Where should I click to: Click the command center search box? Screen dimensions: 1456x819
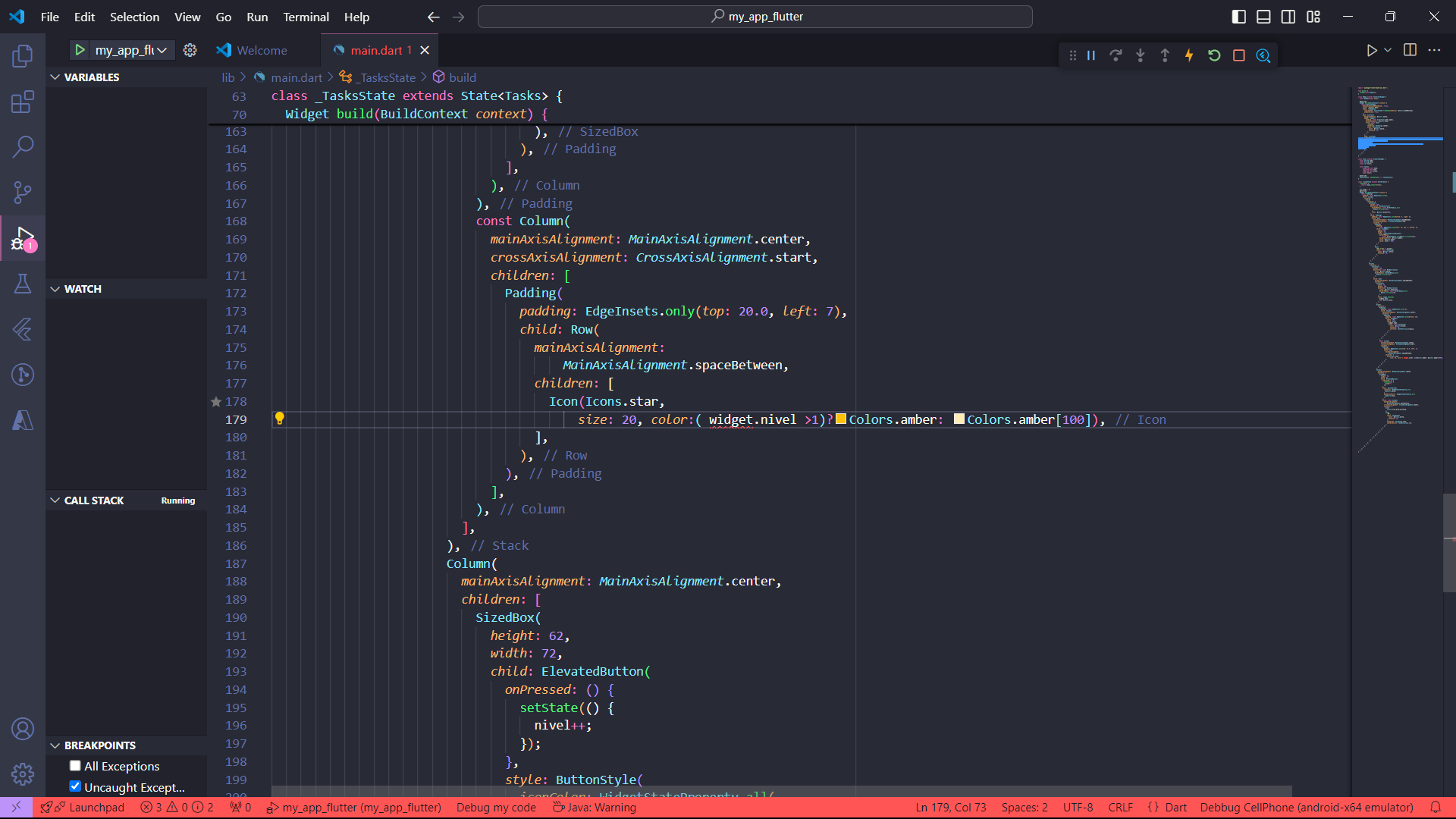(x=755, y=17)
